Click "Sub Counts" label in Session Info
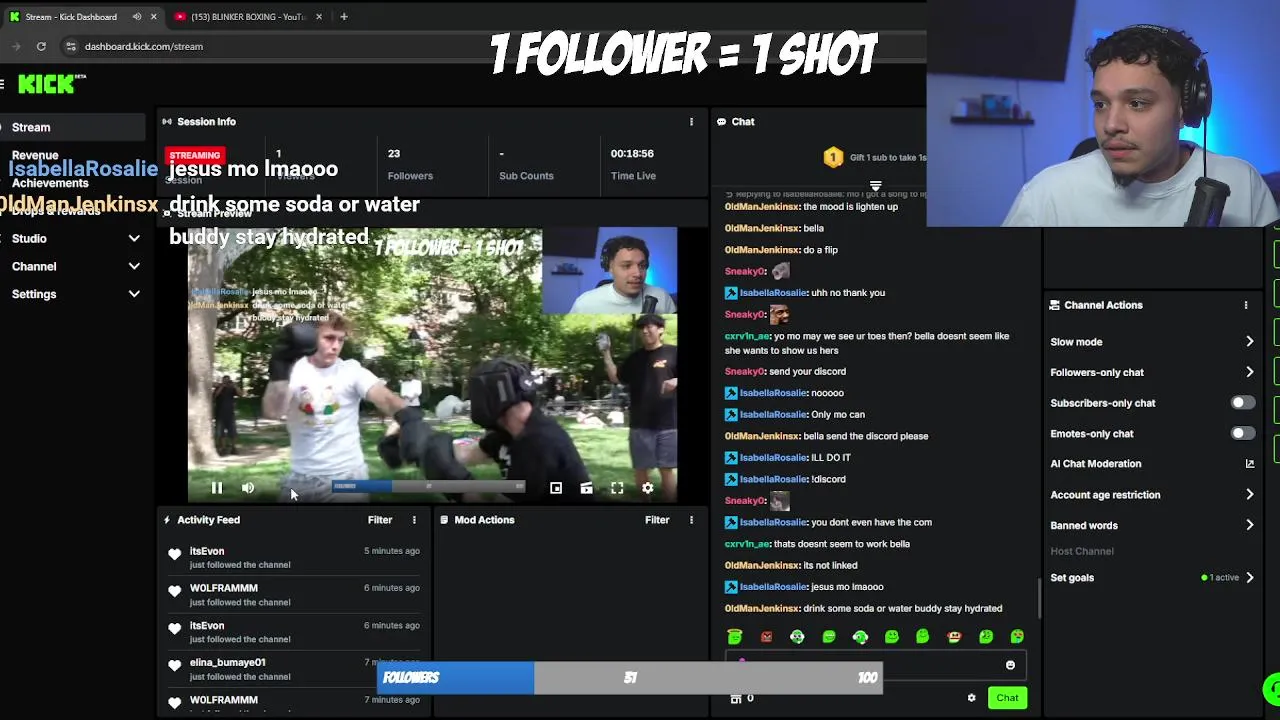This screenshot has width=1280, height=720. (x=526, y=176)
